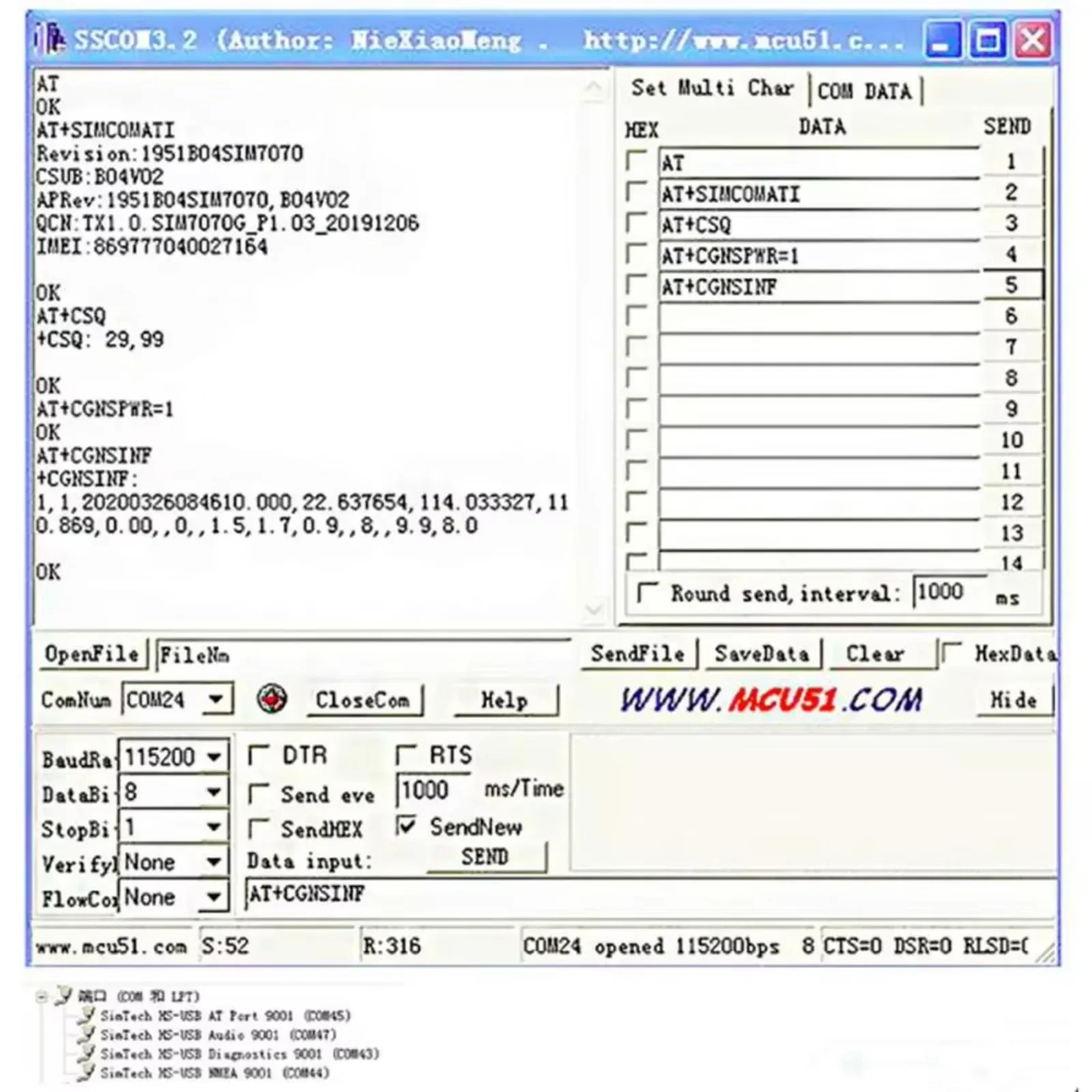Send row 3 AT+CSQ command
The image size is (1092, 1092).
(1011, 223)
